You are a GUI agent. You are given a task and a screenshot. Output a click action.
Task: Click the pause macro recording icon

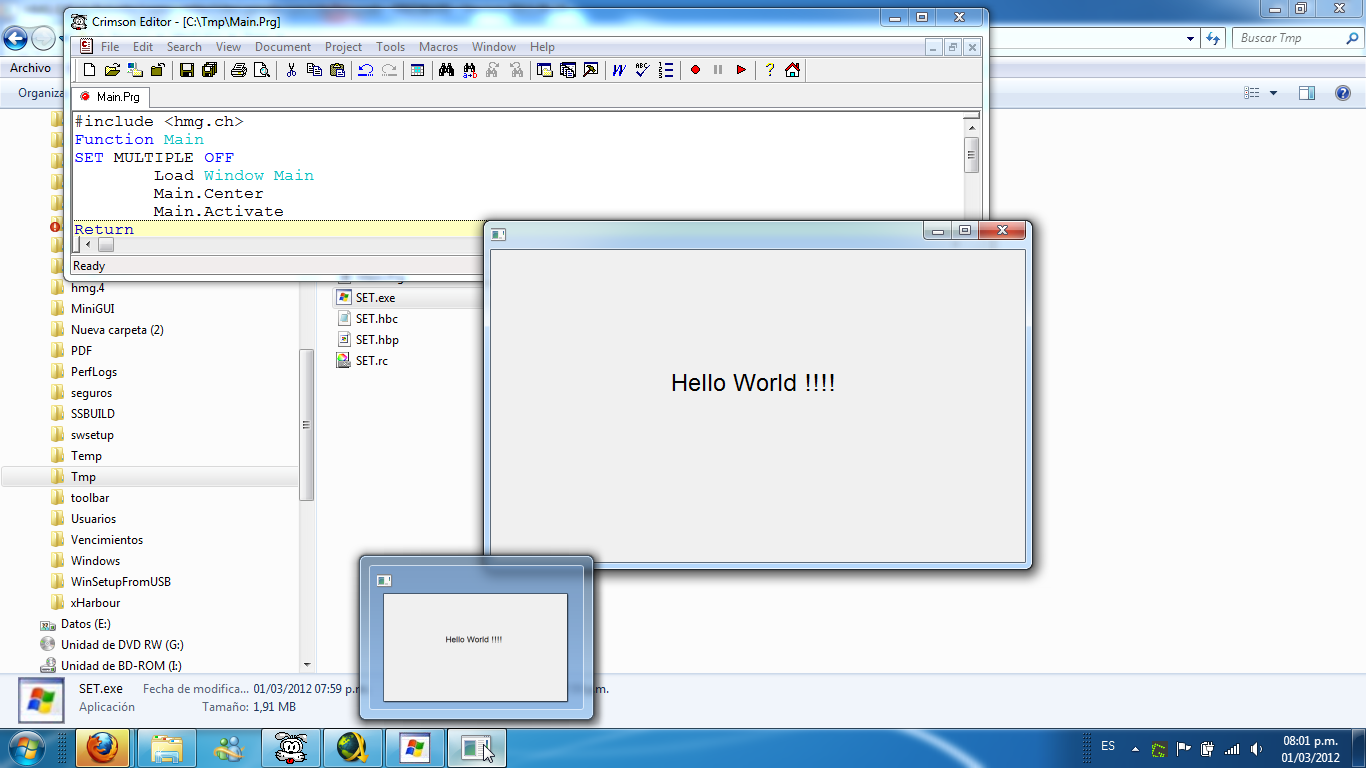pos(718,70)
